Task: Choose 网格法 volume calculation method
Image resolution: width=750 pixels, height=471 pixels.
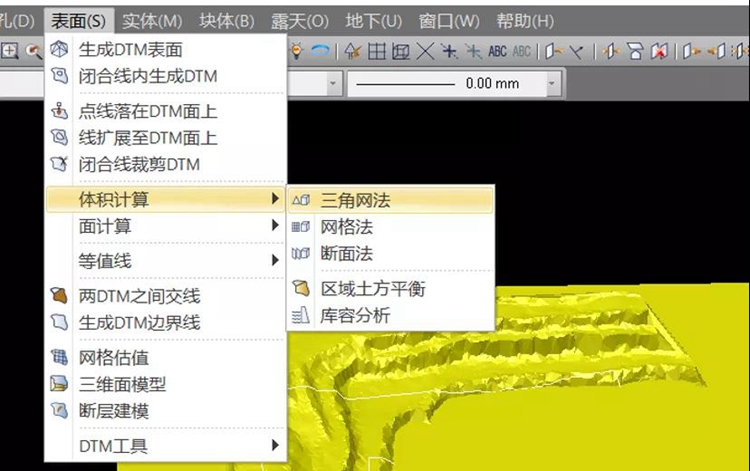Action: pos(390,227)
